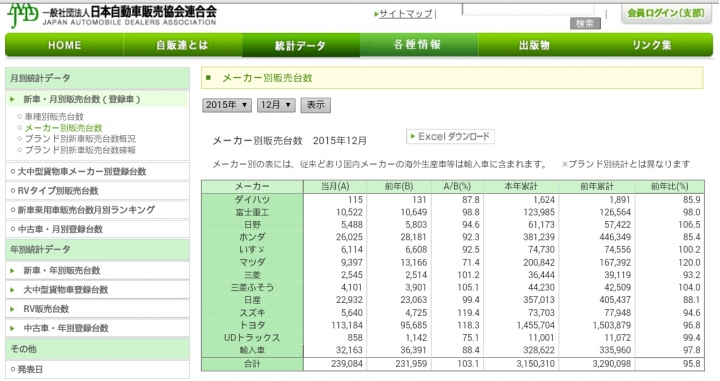
Task: Open 会員ログイン(支部) member login
Action: pyautogui.click(x=666, y=13)
